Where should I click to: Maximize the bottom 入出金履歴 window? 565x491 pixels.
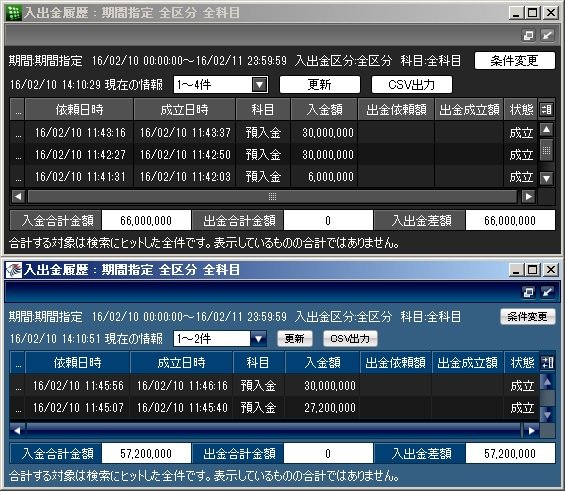click(x=533, y=270)
